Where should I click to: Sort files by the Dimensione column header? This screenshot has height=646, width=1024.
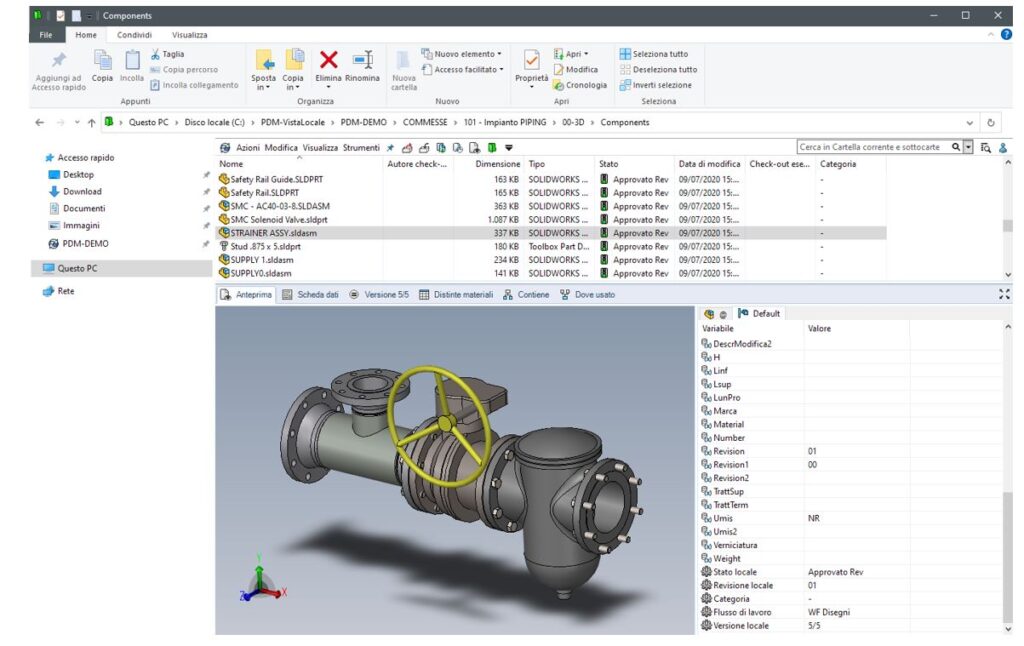497,164
